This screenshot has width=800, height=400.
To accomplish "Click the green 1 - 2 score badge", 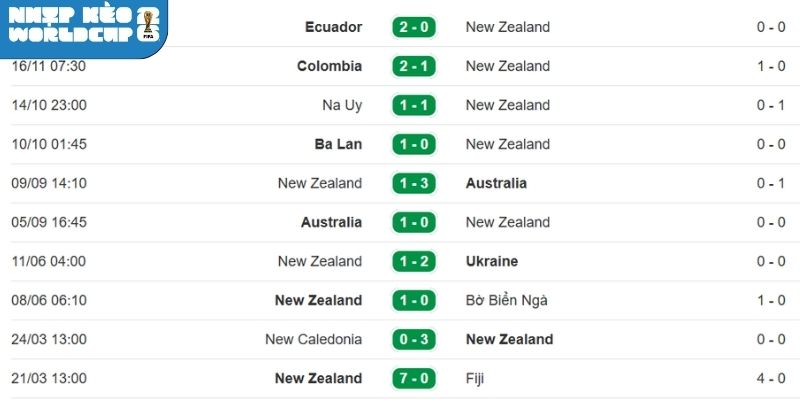I will point(413,262).
